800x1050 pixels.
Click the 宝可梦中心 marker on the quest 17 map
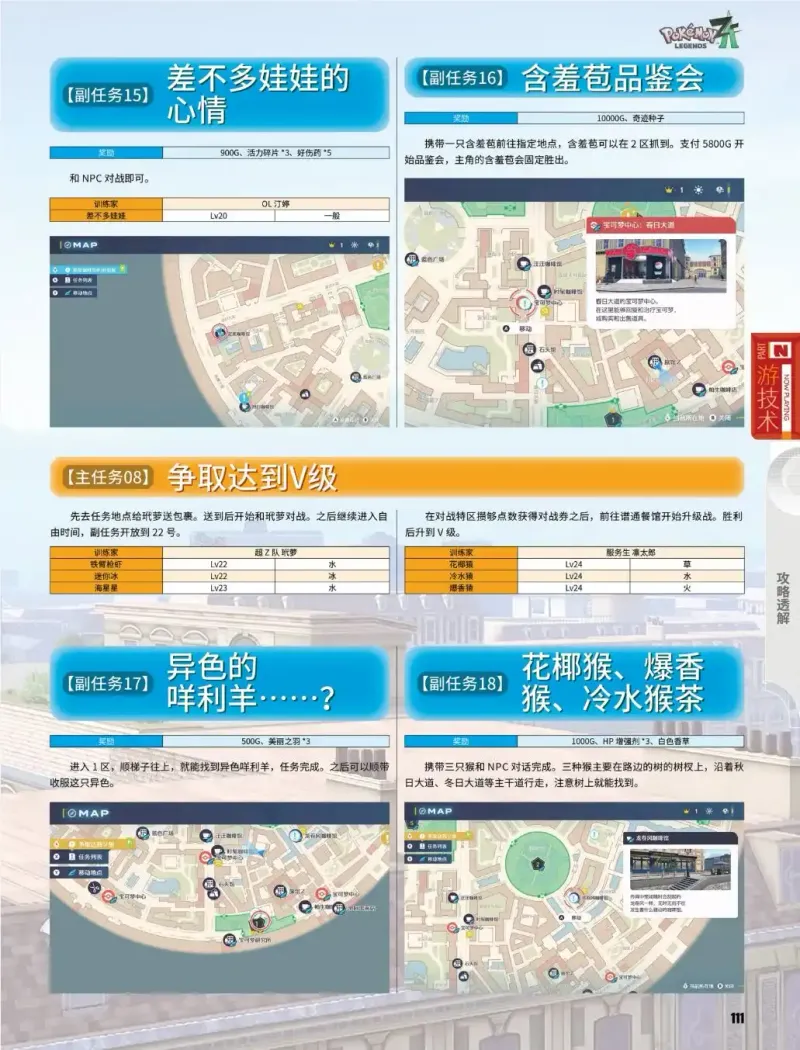click(107, 894)
